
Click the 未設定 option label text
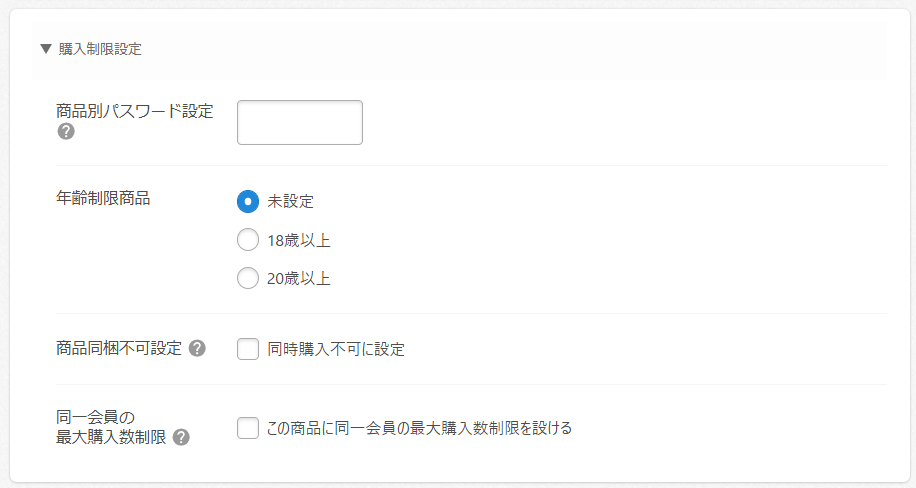click(291, 201)
